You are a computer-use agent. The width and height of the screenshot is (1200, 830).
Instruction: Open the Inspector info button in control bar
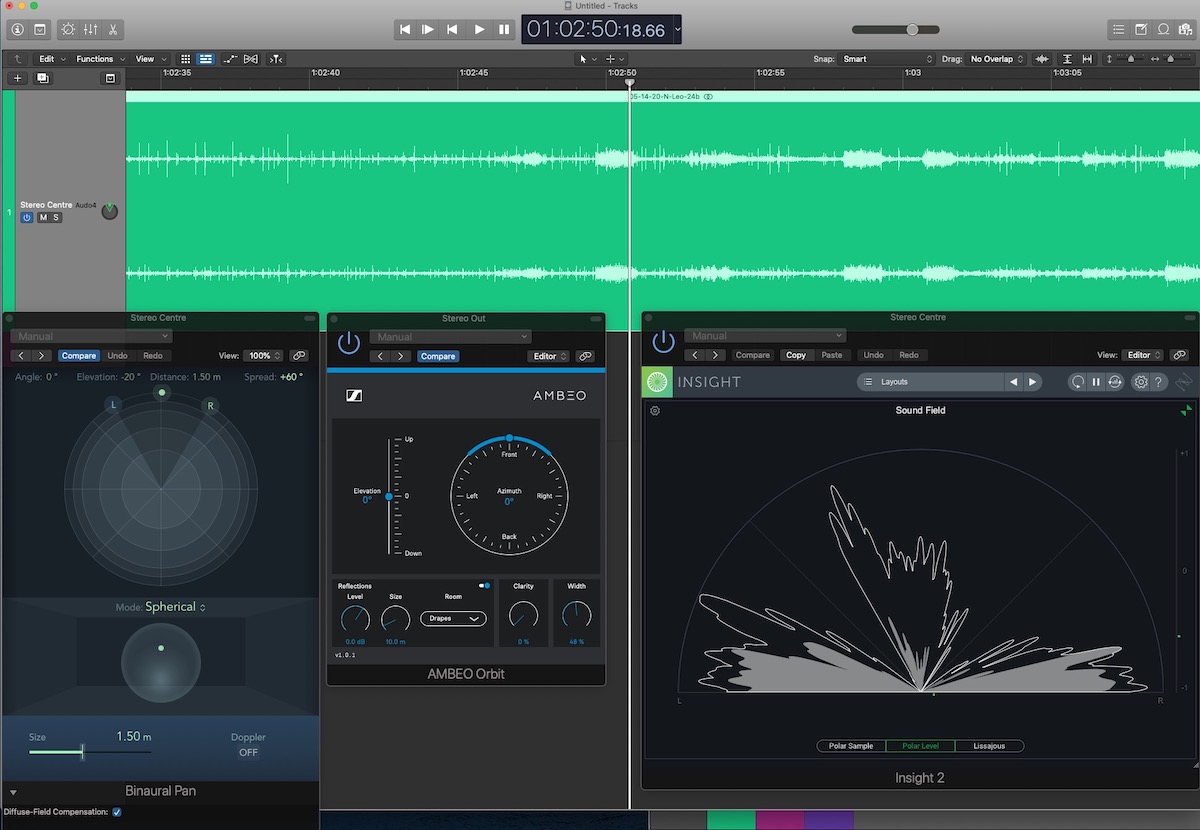[x=17, y=30]
